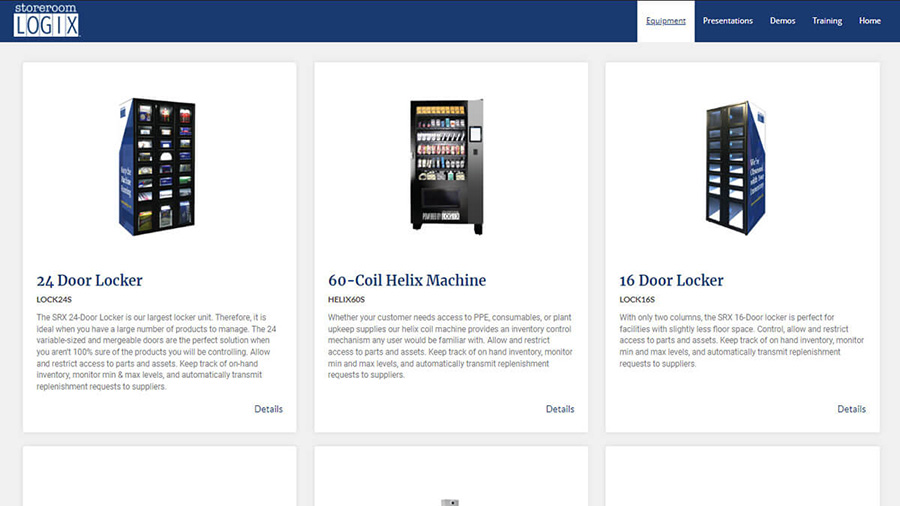This screenshot has width=900, height=506.
Task: Click the 60-Coil Helix Machine image
Action: tap(447, 166)
